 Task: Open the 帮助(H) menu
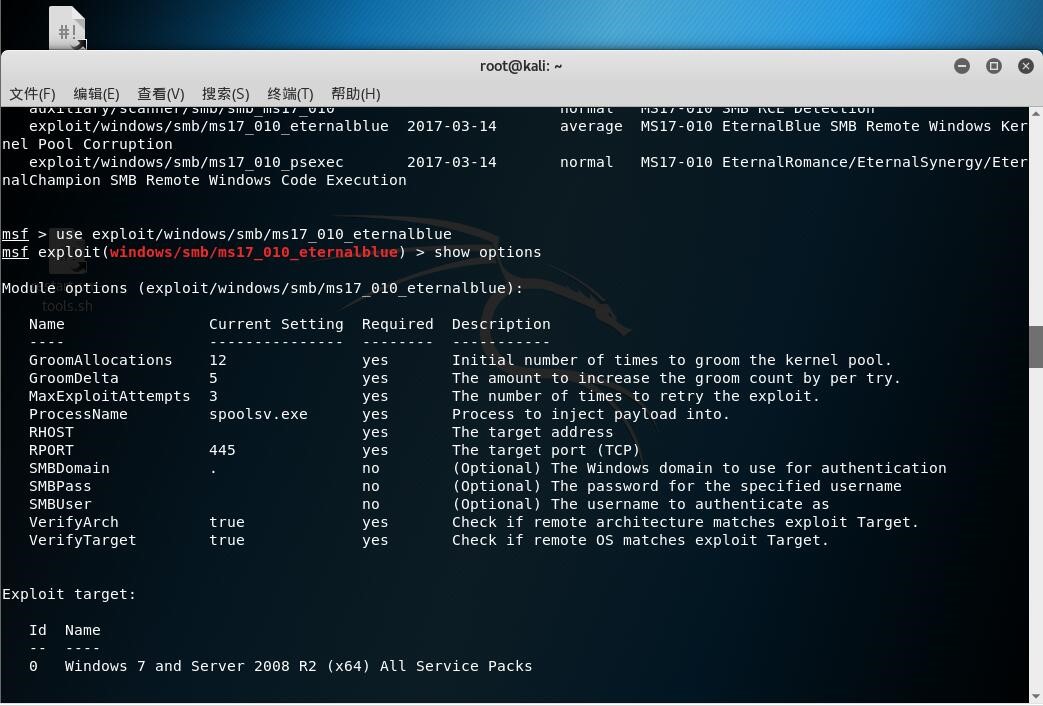355,94
